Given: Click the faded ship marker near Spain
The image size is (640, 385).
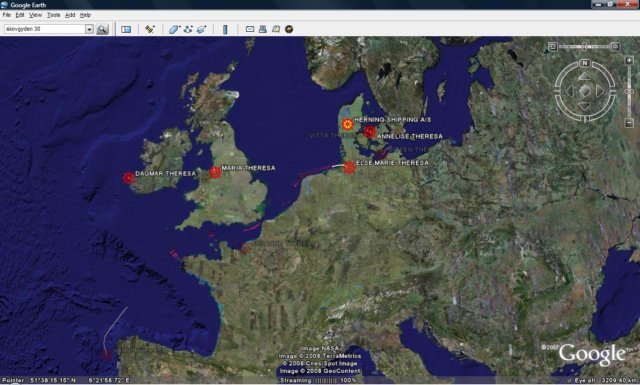Looking at the screenshot, I should coord(107,354).
